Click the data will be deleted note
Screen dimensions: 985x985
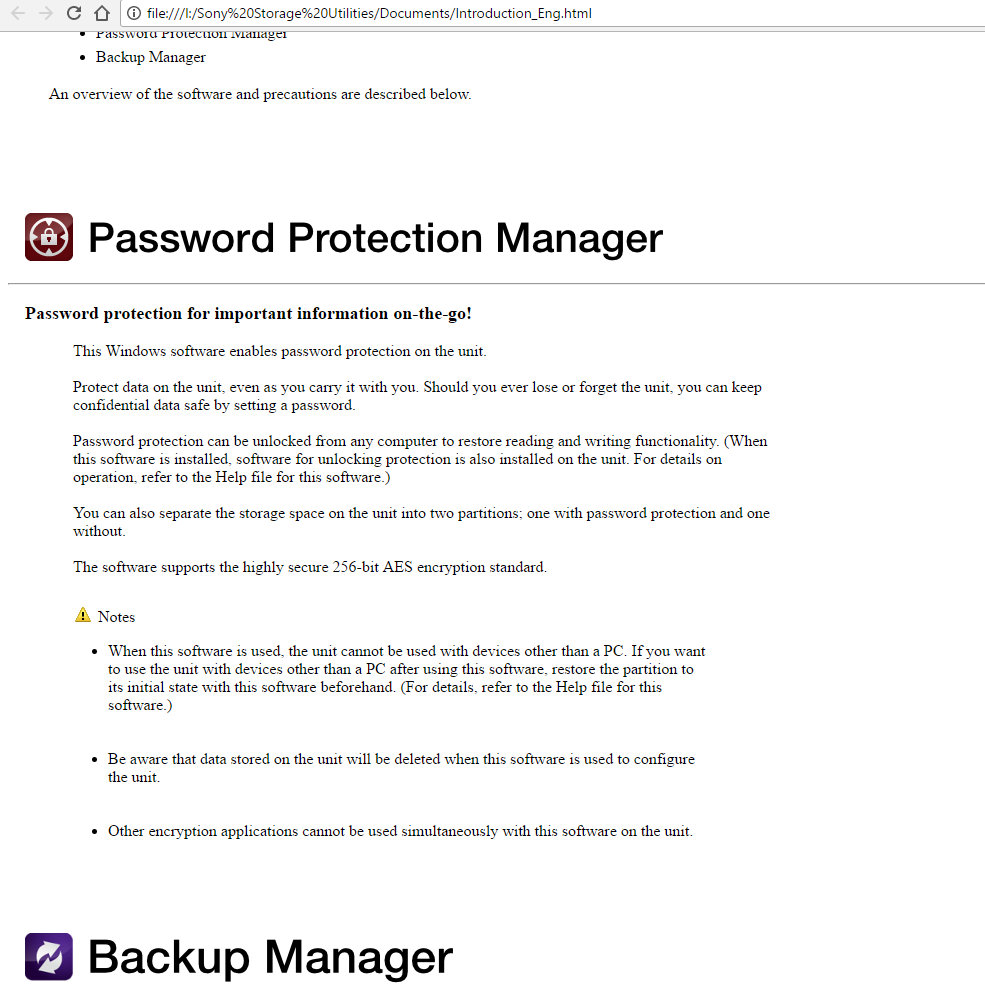point(401,768)
